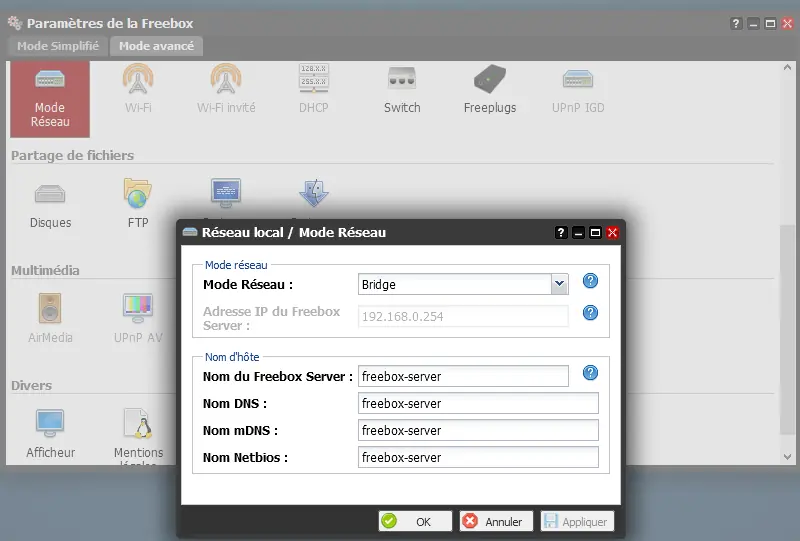Click the Divers section heading
Screen dimensions: 800x541
point(32,385)
